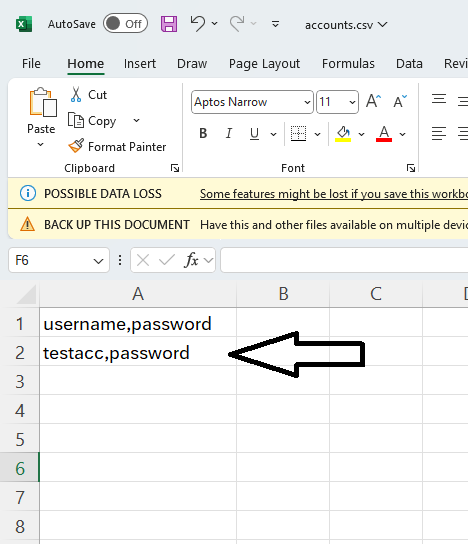Screen dimensions: 468x544
Task: Click the Excel app logo icon
Action: (x=24, y=24)
